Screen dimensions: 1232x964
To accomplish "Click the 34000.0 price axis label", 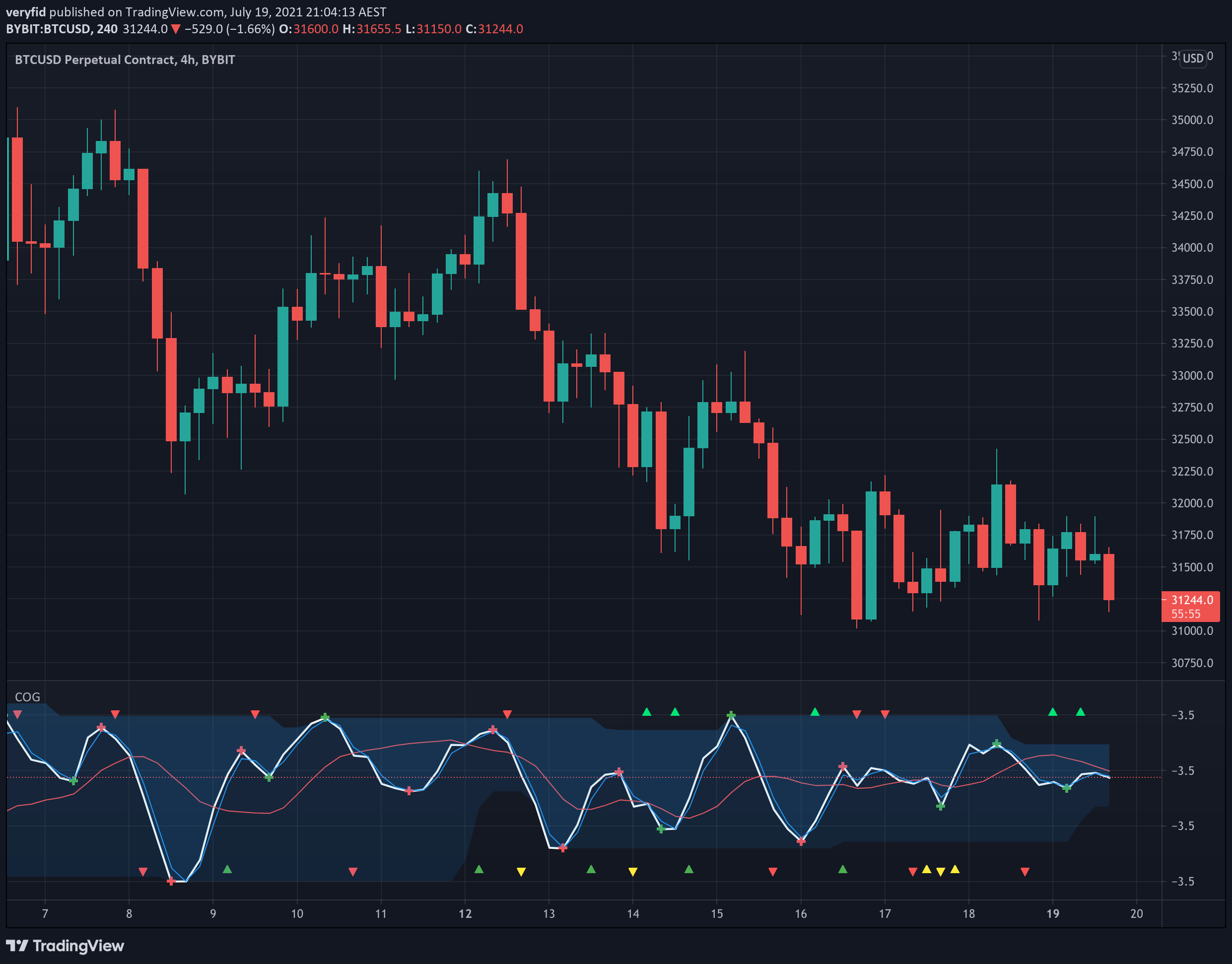I will pos(1192,248).
